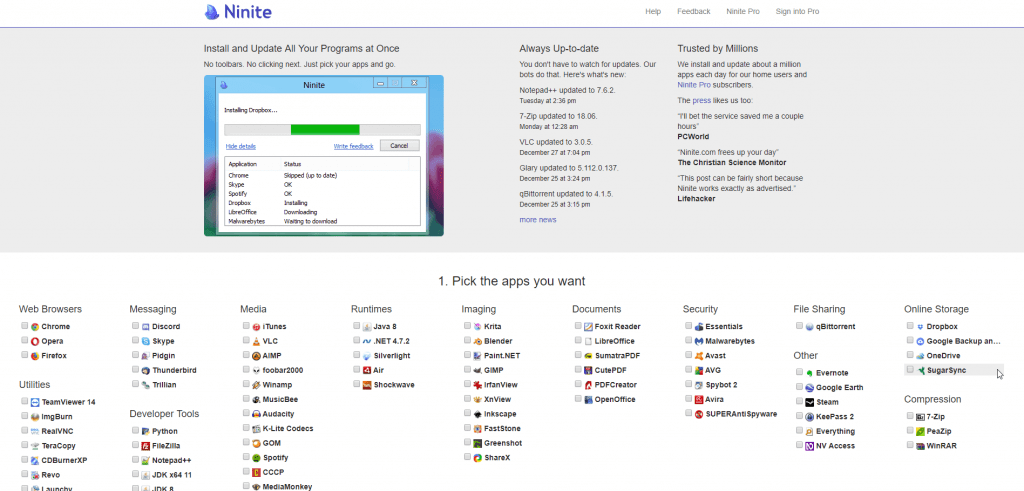Check the Chrome checkbox
The height and width of the screenshot is (491, 1024).
coord(24,326)
